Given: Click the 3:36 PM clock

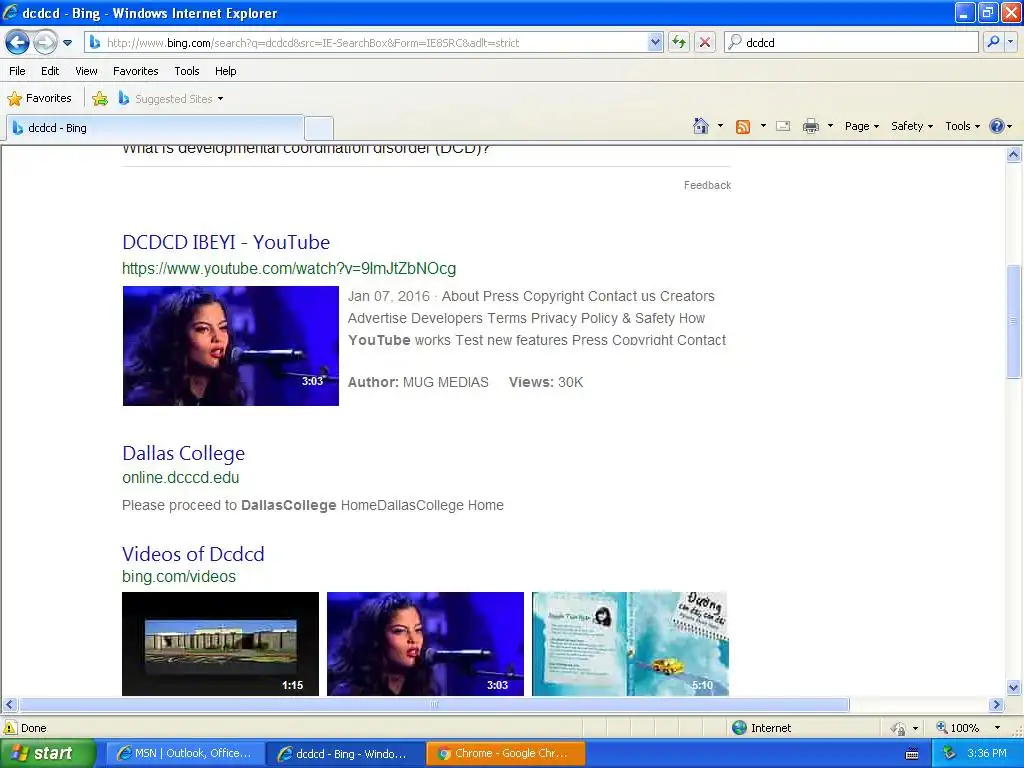Looking at the screenshot, I should pos(987,754).
